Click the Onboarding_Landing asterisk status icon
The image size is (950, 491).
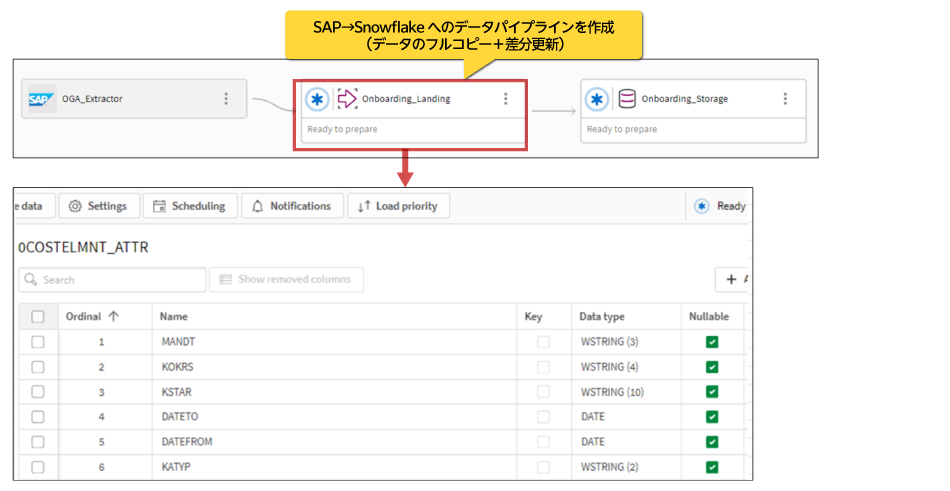tap(317, 99)
